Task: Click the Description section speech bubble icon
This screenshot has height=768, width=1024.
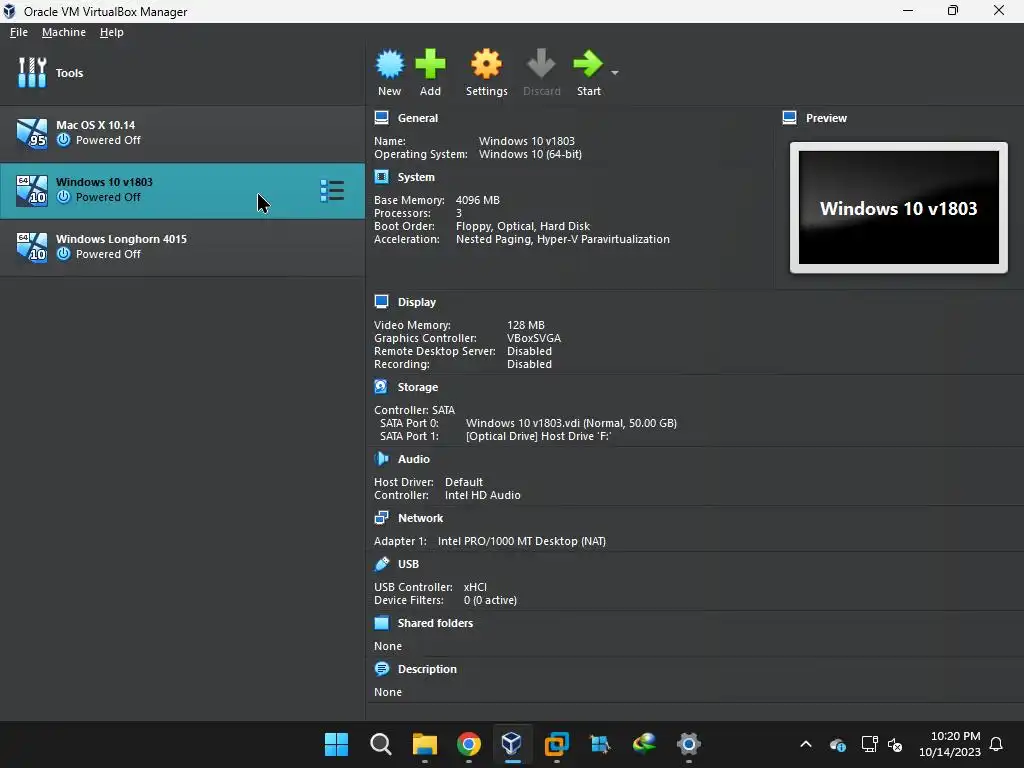Action: coord(381,669)
